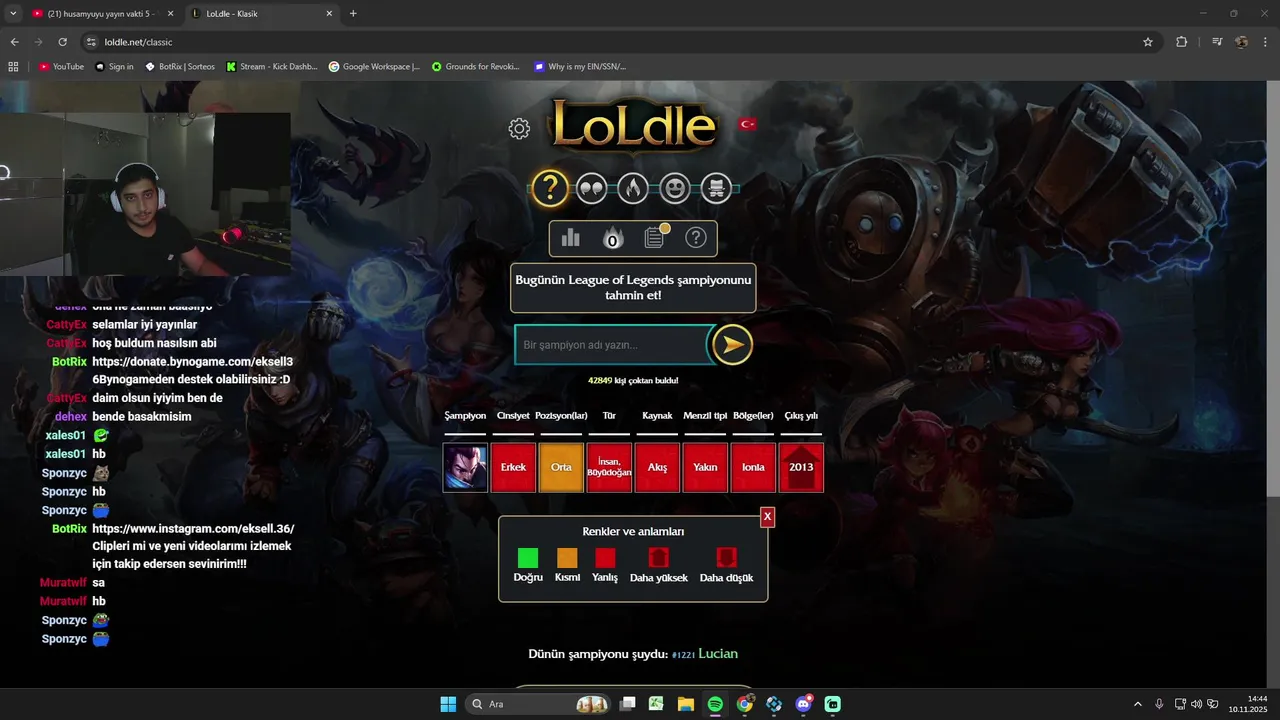Open the patch notes notepad icon
Screen dimensions: 1280x720
(655, 237)
